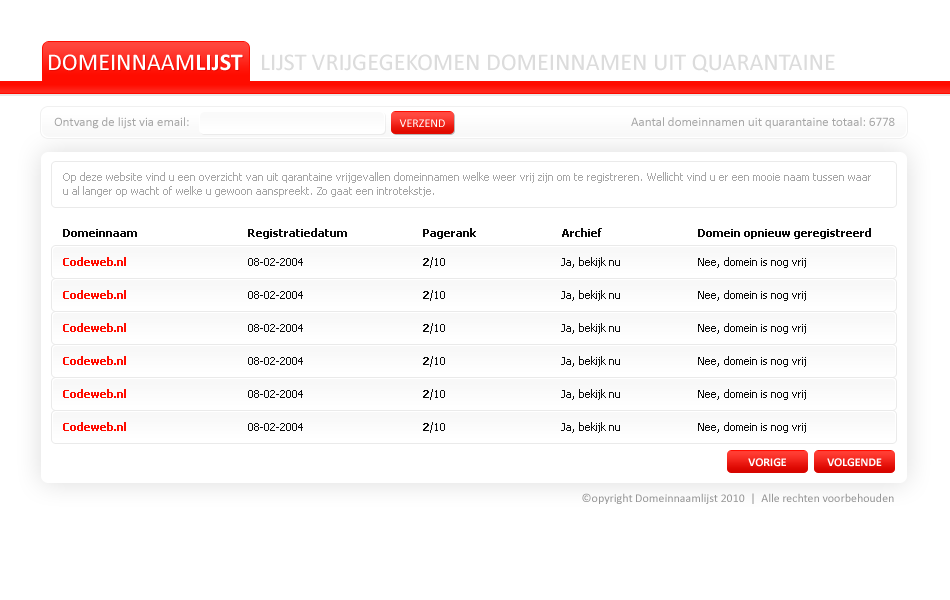
Task: Click the 'Ontvang de lijst via email:' label
Action: point(122,122)
